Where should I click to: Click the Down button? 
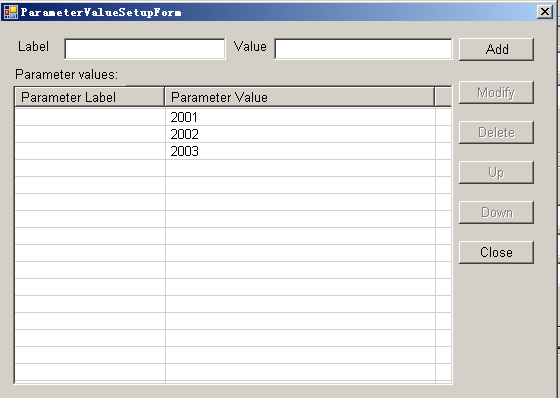496,213
